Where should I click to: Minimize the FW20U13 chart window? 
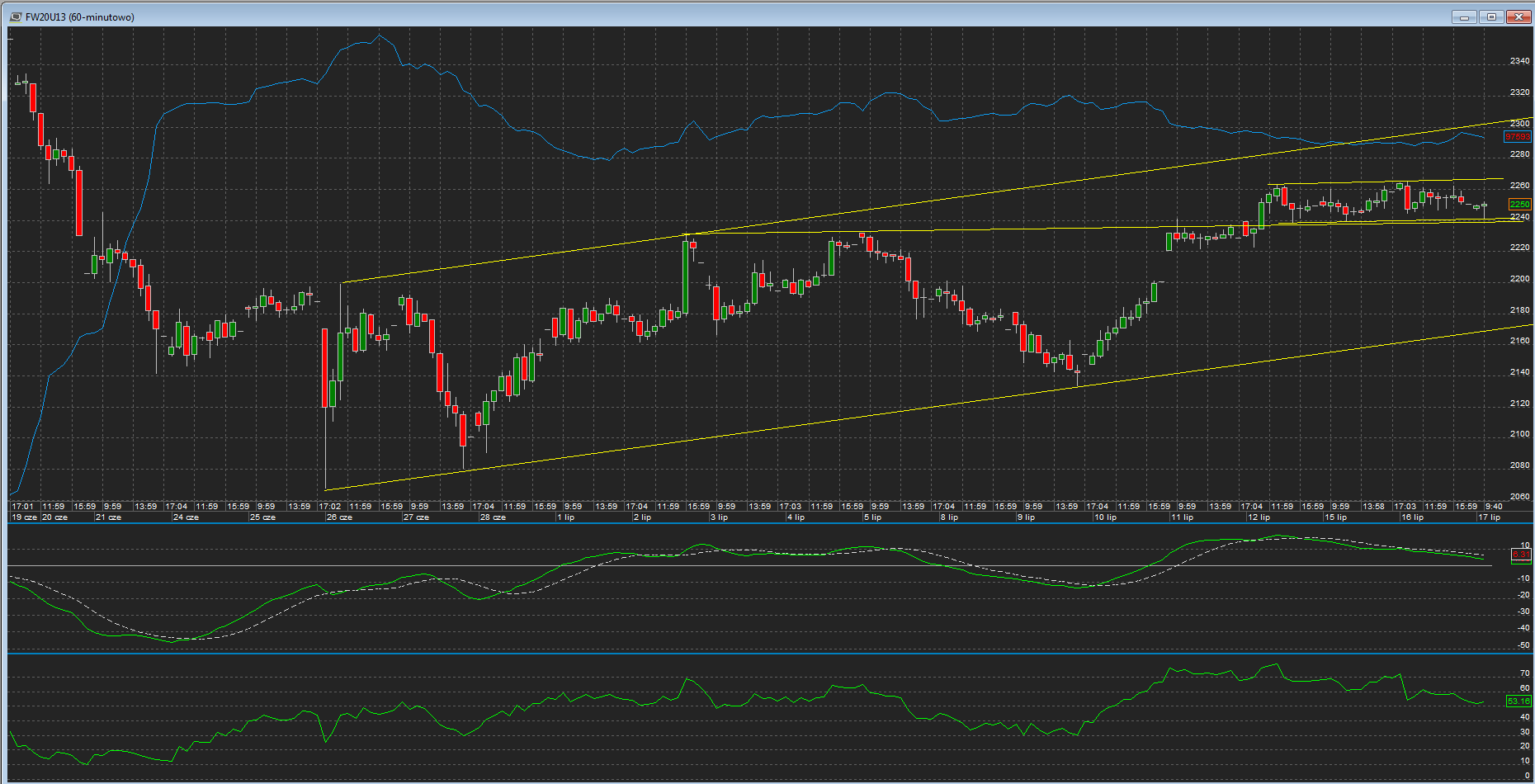[1464, 17]
